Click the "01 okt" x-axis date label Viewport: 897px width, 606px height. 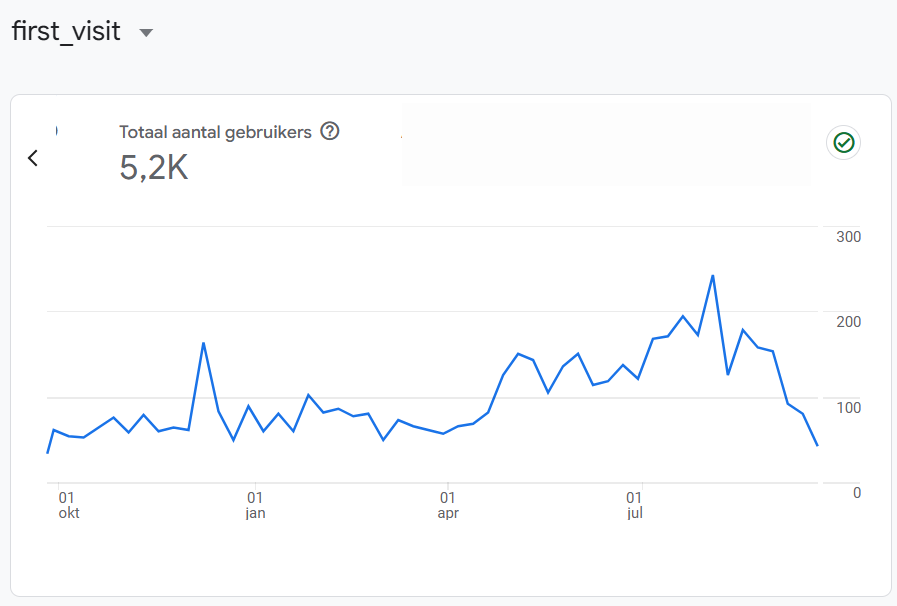pos(68,505)
